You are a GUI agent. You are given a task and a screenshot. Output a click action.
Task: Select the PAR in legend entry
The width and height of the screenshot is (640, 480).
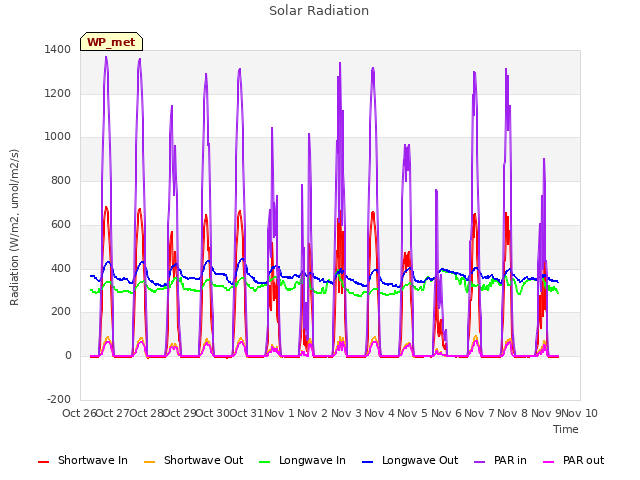tap(500, 461)
